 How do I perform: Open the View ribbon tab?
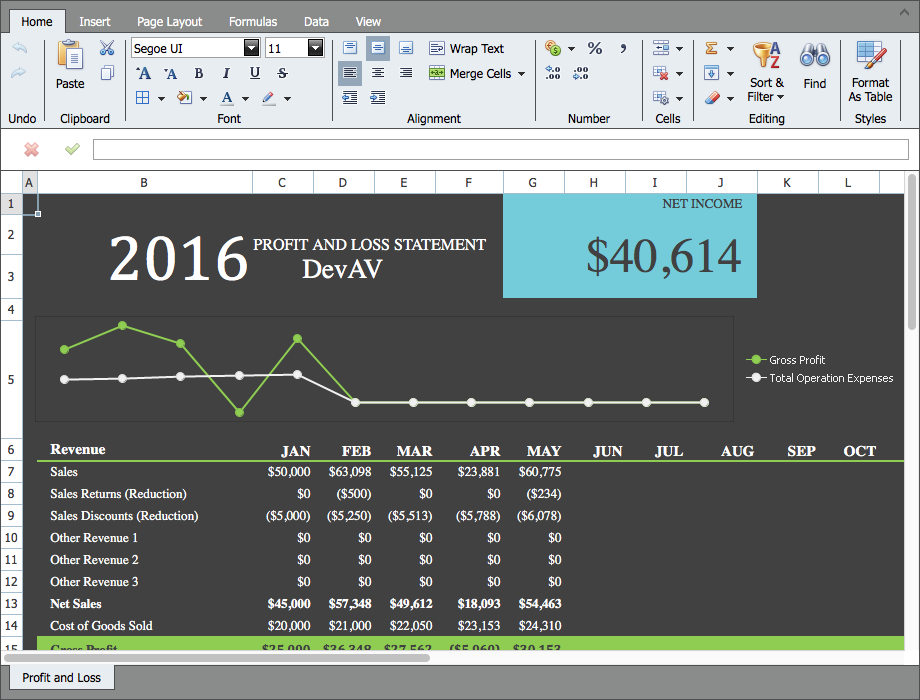click(368, 22)
